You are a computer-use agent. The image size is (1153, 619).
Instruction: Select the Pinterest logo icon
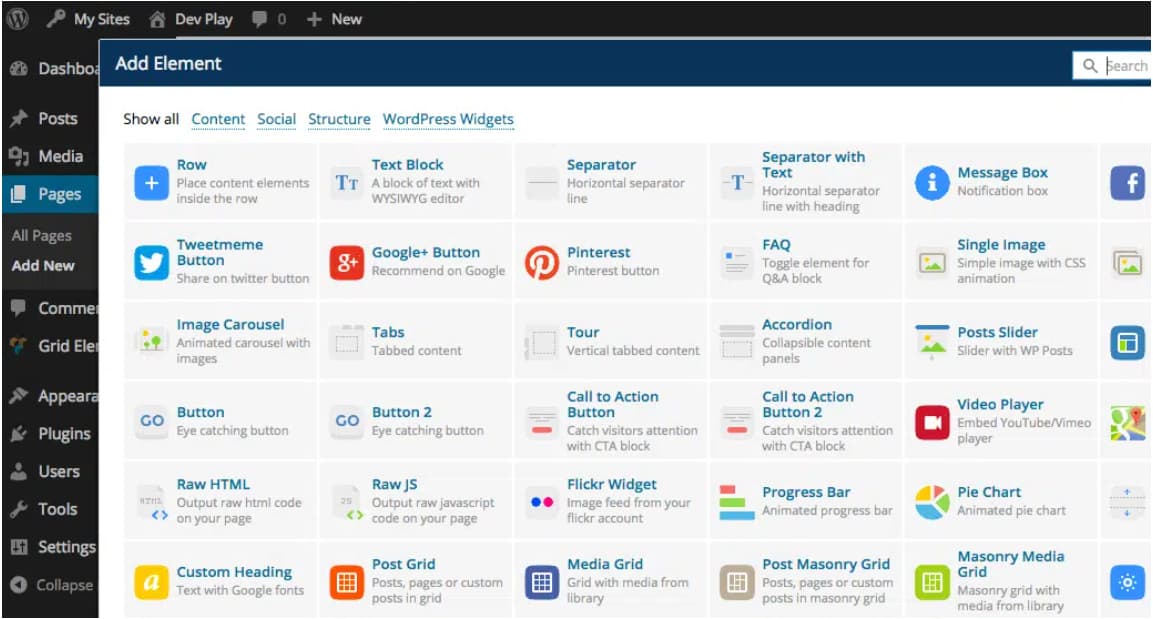click(542, 262)
